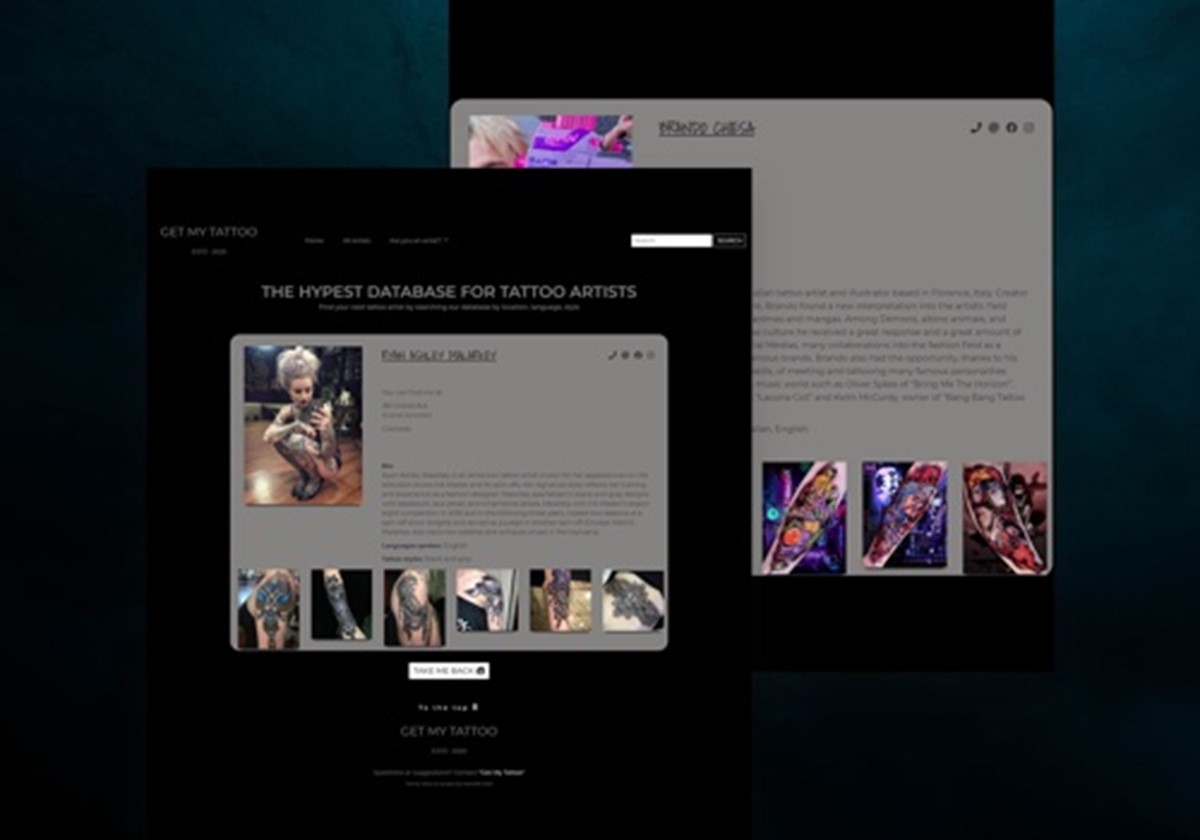
Task: Open first tattoo thumbnail with blue jewel
Action: pos(268,609)
